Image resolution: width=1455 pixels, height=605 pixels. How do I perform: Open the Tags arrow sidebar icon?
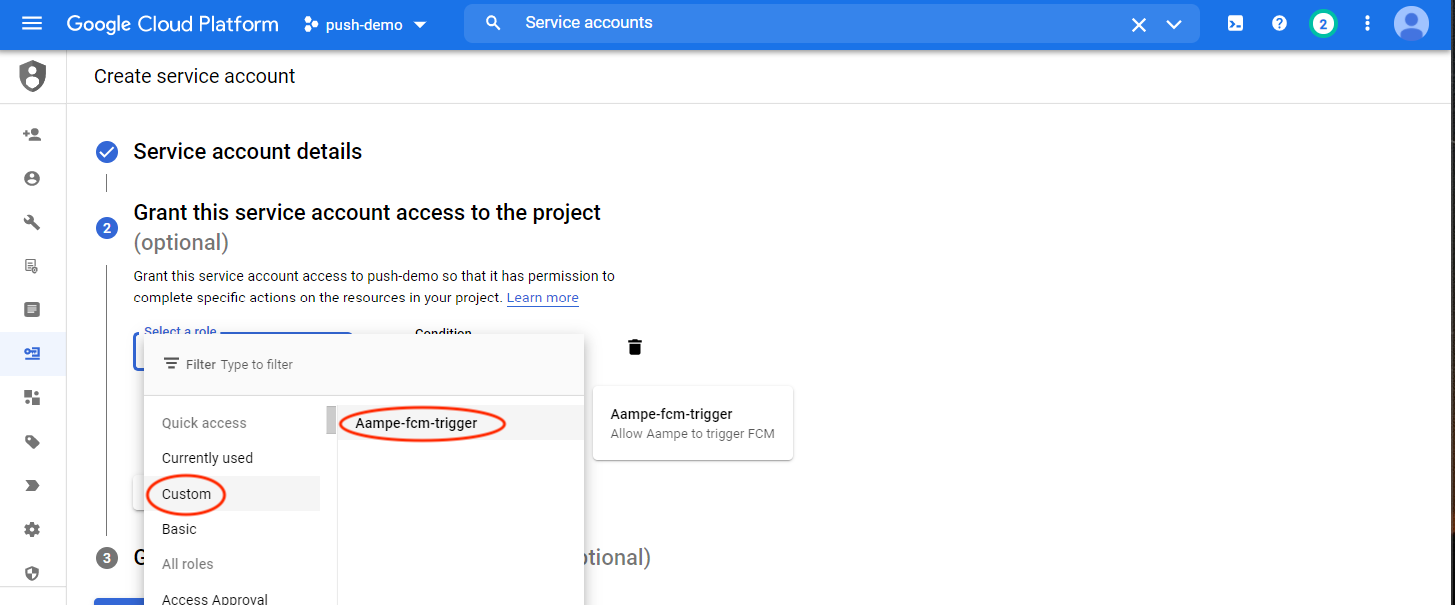tap(32, 485)
